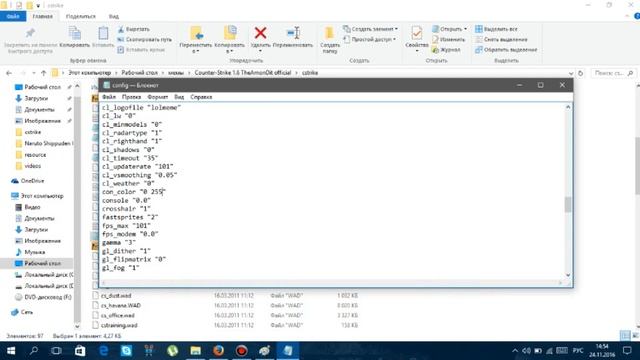The height and width of the screenshot is (360, 640).
Task: Click the taskbar search magnifier
Action: 34,351
